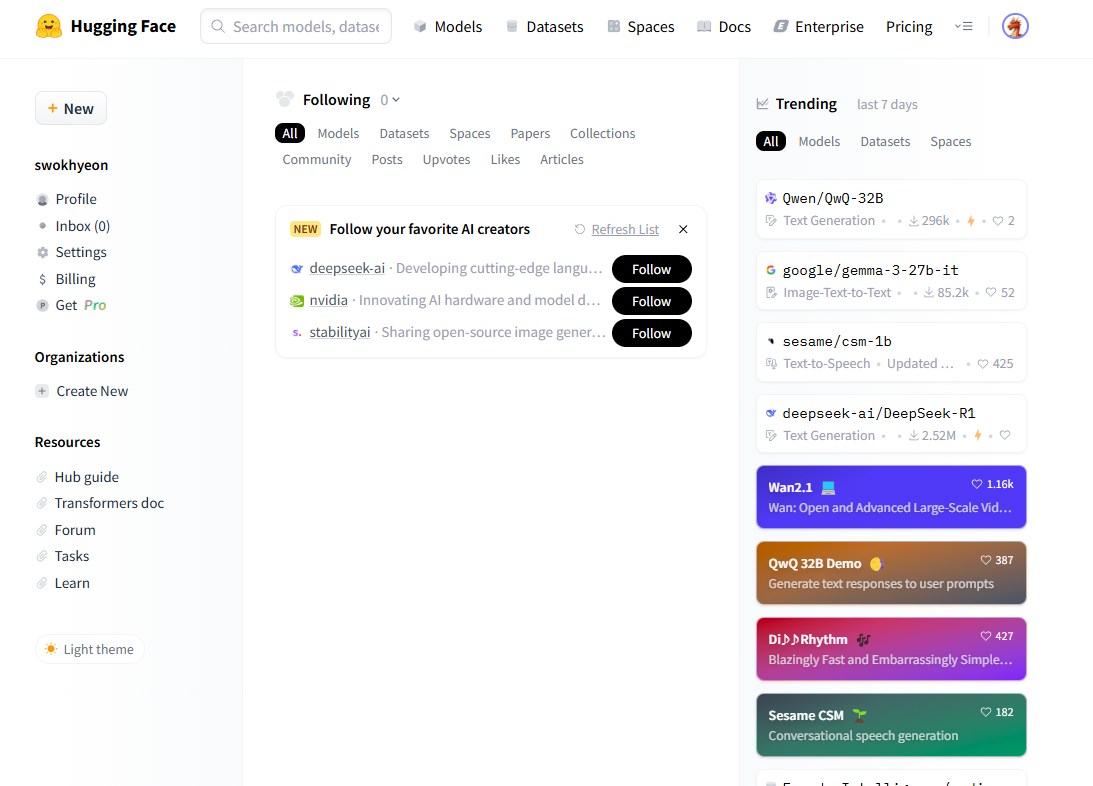Select the Community filter tab

coord(316,160)
